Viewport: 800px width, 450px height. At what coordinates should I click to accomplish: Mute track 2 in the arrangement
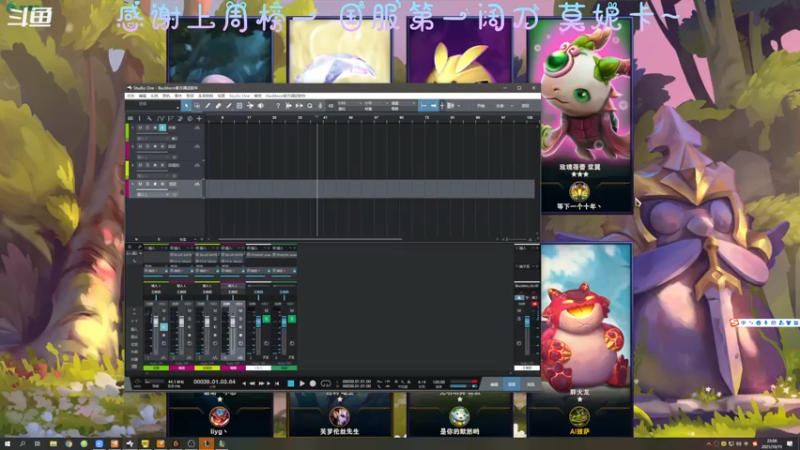click(x=140, y=146)
